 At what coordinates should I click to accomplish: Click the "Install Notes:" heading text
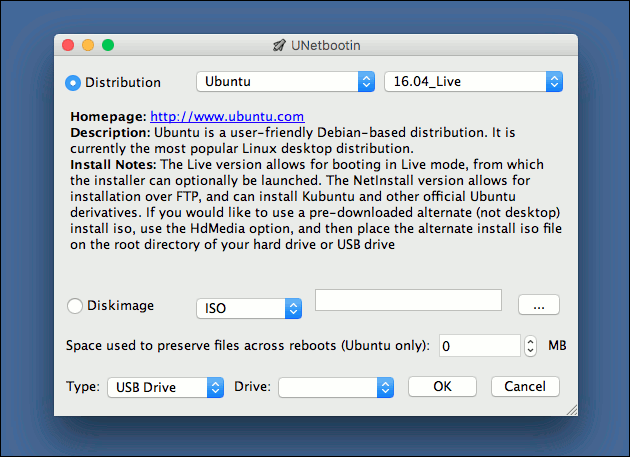113,165
